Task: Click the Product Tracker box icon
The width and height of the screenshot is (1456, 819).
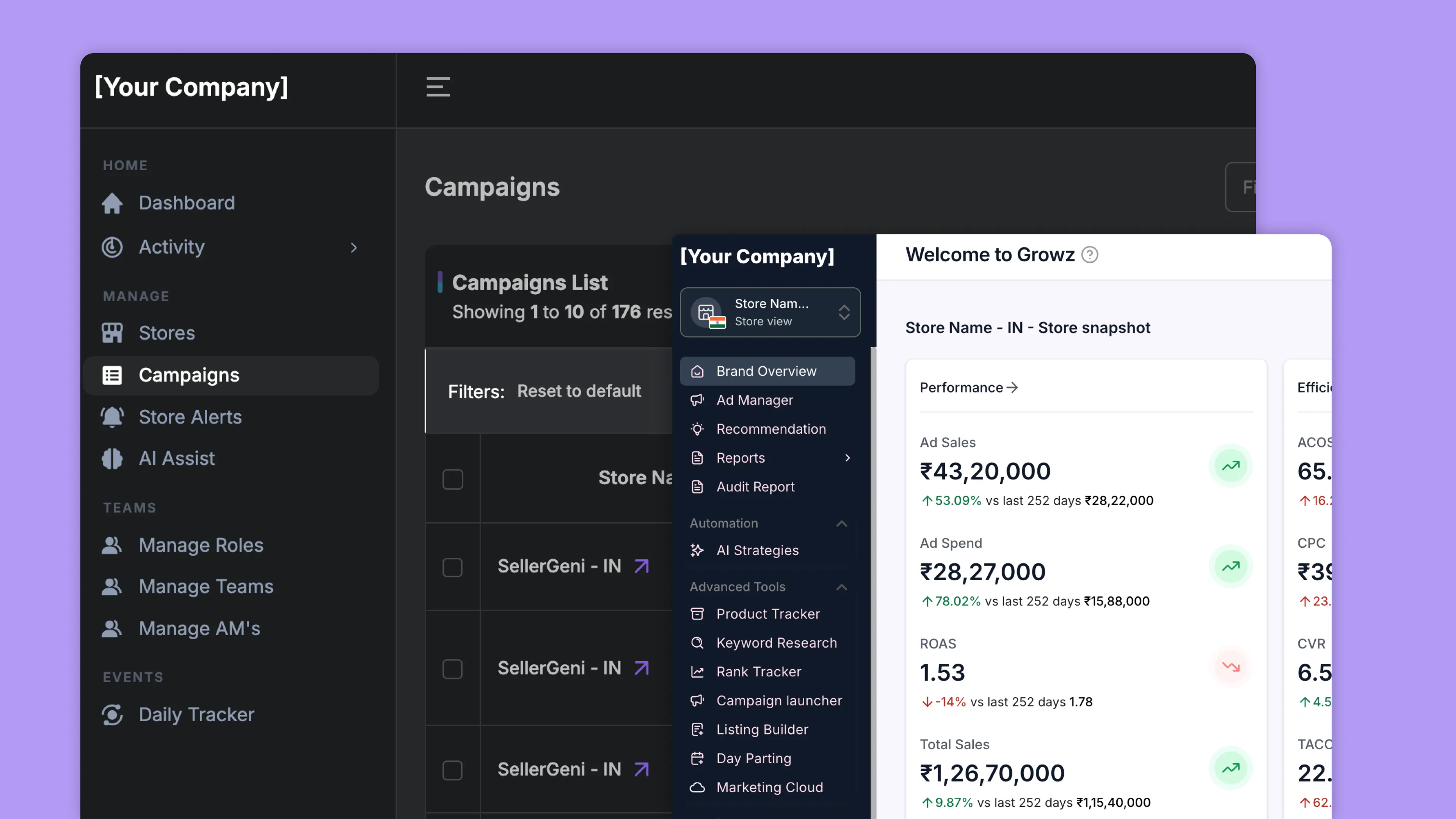Action: pyautogui.click(x=698, y=614)
